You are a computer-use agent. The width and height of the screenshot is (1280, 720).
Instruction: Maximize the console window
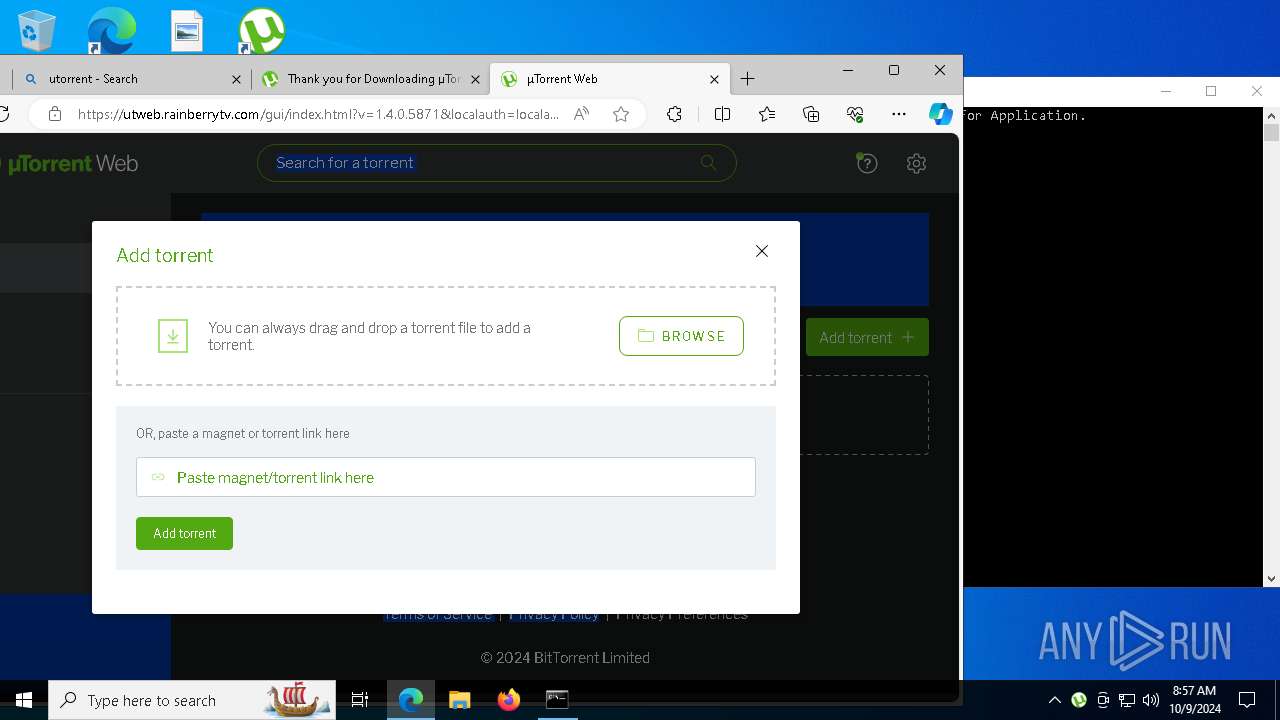tap(1211, 91)
